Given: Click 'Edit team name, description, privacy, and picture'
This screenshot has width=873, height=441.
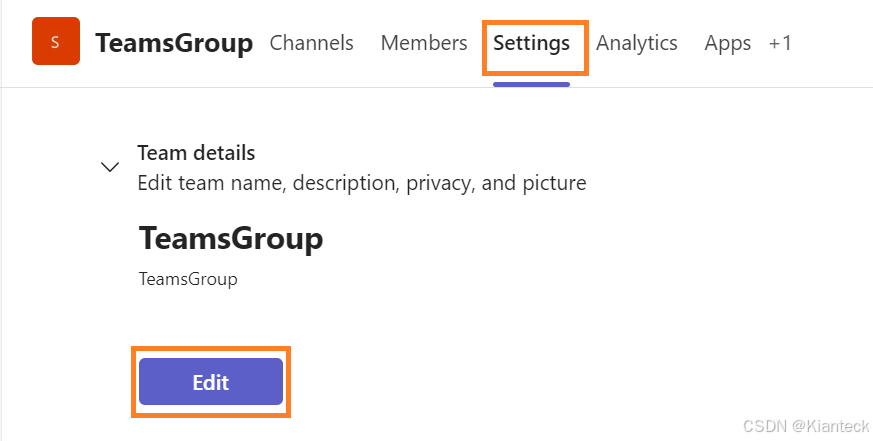Looking at the screenshot, I should [362, 183].
